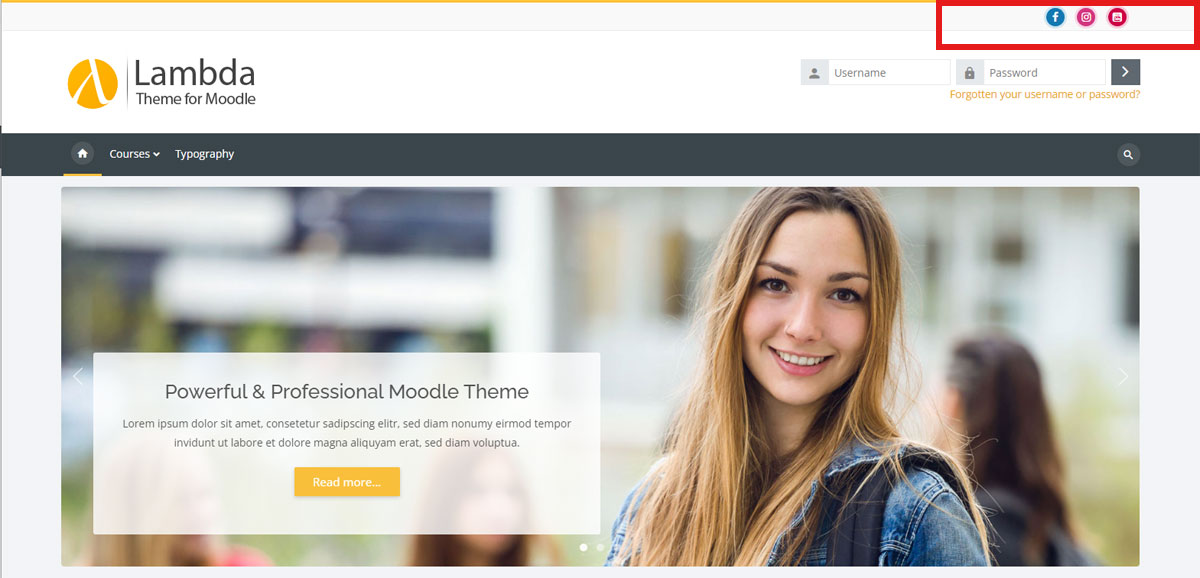Select the second slider dot indicator
Viewport: 1200px width, 578px height.
coord(599,547)
